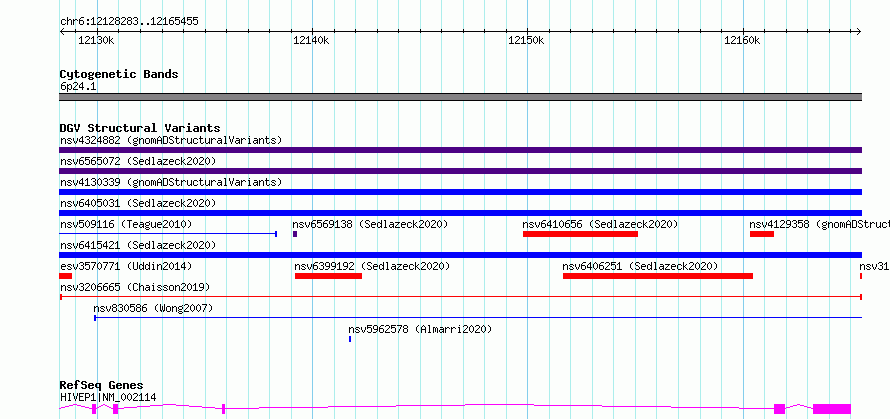Select the HIVEP1 exon block near 12161k
This screenshot has height=419, width=890.
779,409
